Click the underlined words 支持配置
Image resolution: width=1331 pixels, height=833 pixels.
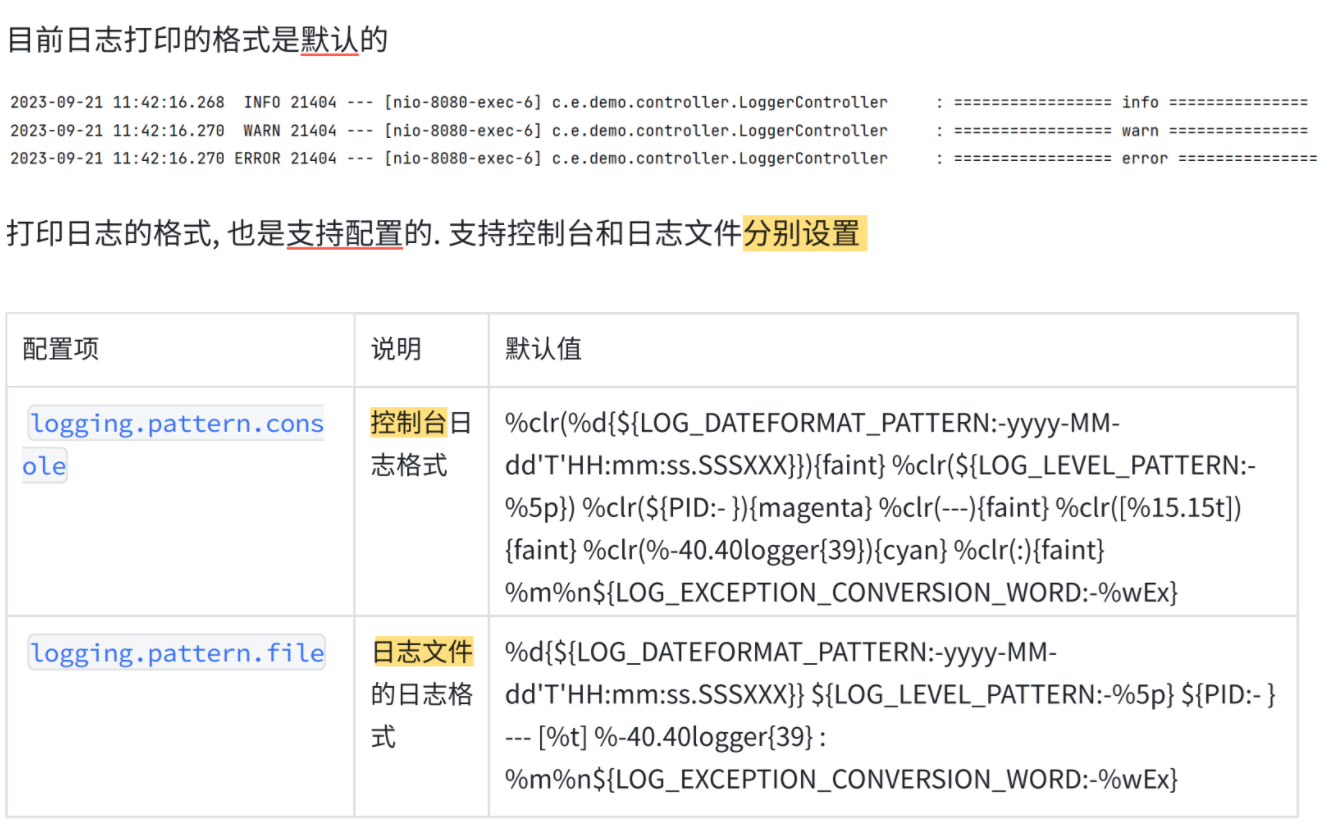tap(344, 234)
